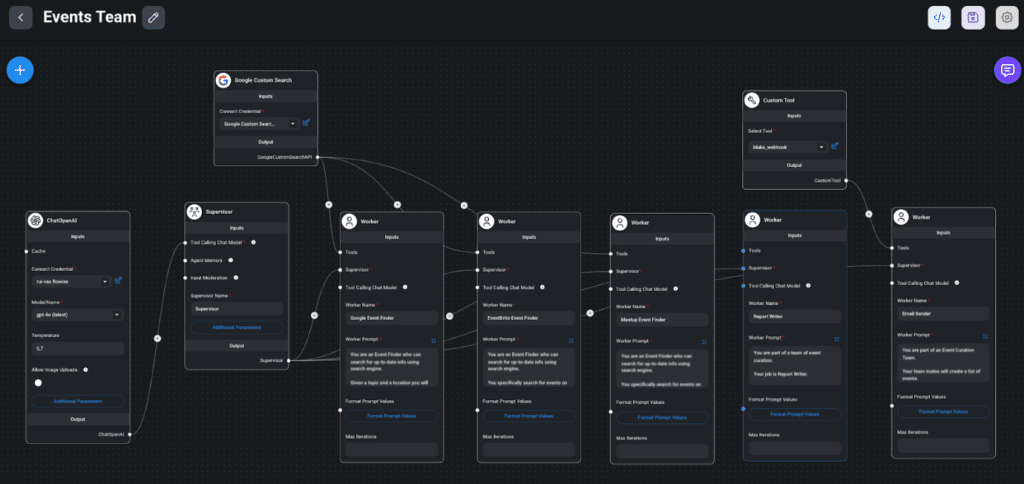The height and width of the screenshot is (484, 1024).
Task: Click Allow Image Uploads info icon
Action: click(x=86, y=370)
